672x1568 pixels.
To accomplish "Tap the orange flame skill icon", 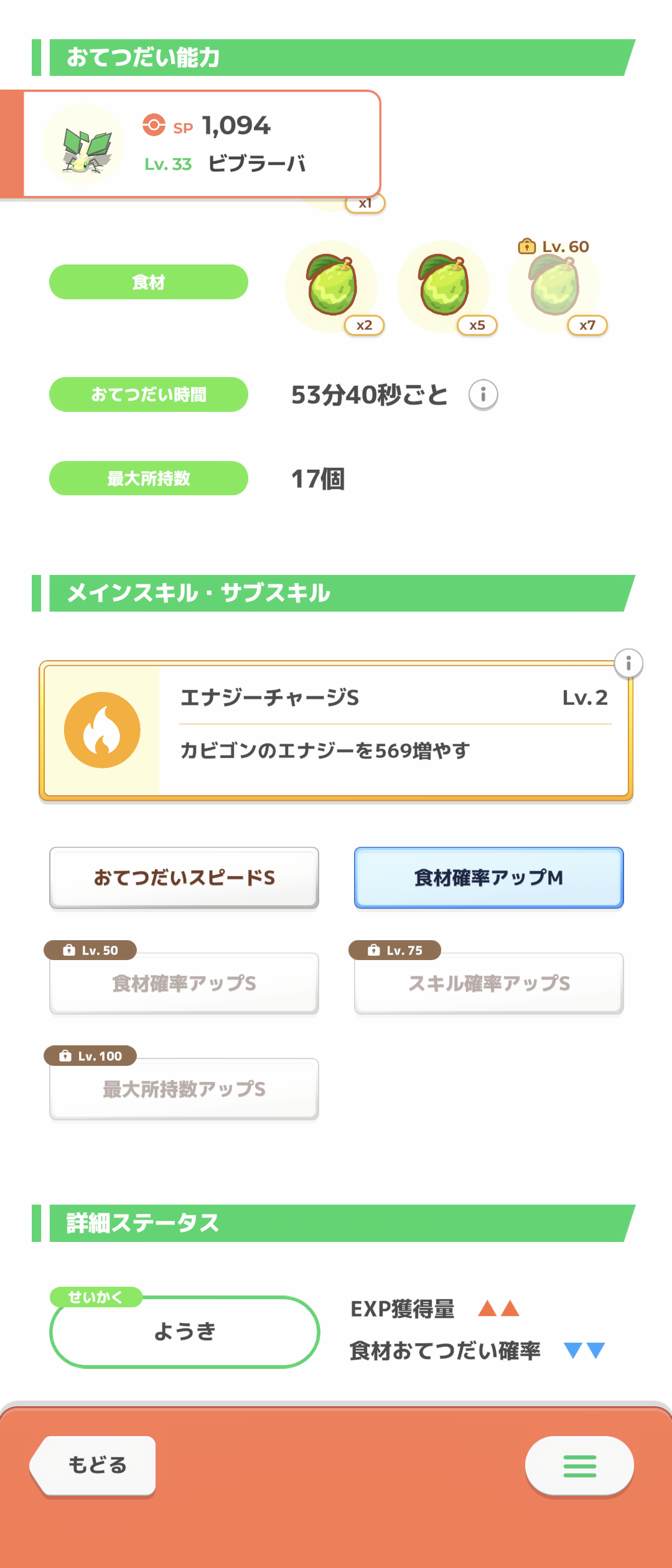I will click(x=102, y=730).
